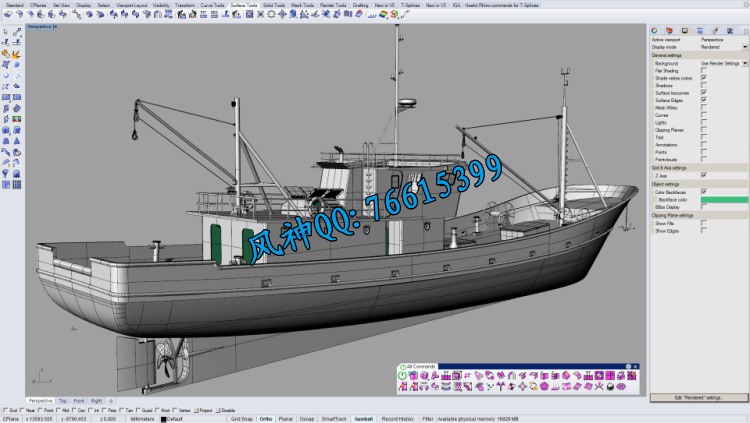Toggle Gumball in the status bar
The image size is (750, 423).
click(x=364, y=419)
